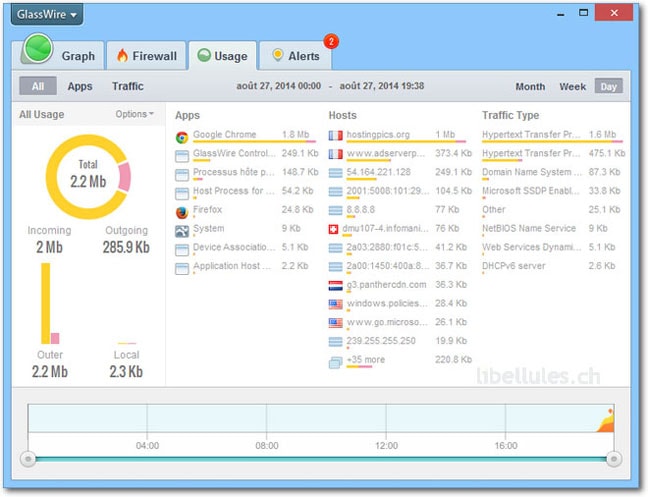648x497 pixels.
Task: Select the All usage filter
Action: click(x=38, y=86)
